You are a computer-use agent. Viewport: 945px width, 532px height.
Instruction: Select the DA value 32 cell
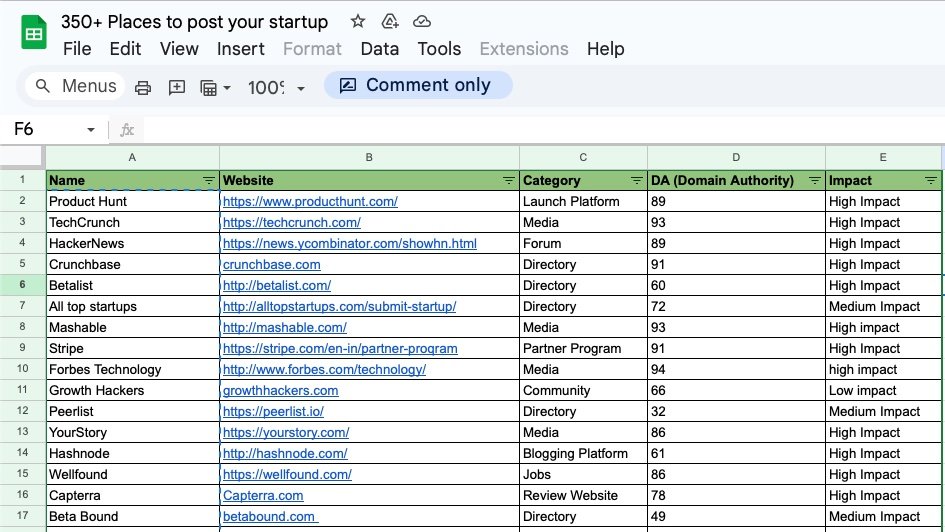[736, 412]
